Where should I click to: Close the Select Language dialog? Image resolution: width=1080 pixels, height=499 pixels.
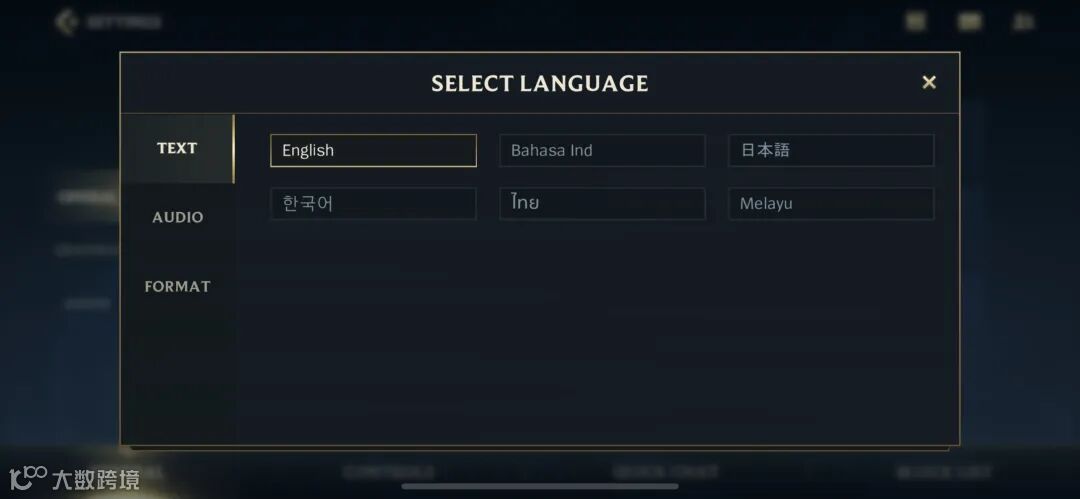[x=929, y=82]
